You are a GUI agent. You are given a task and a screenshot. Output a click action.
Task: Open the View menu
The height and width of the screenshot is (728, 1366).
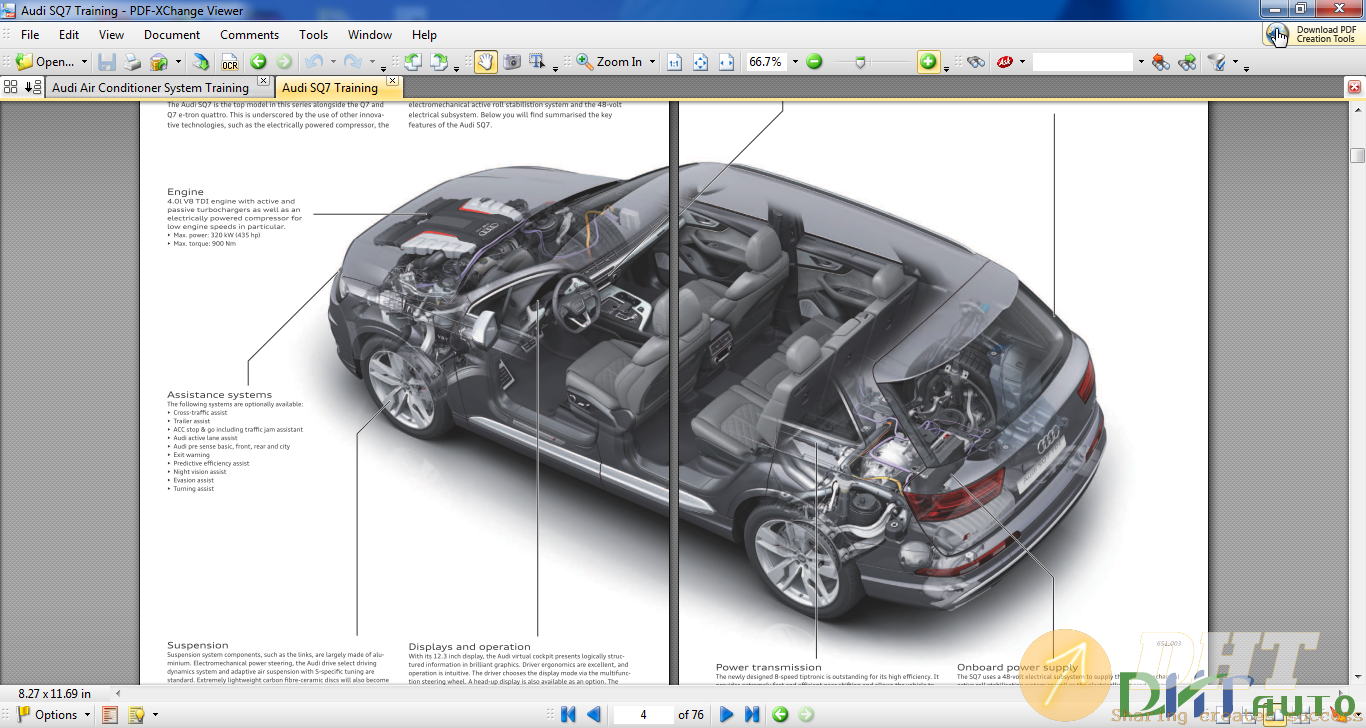pyautogui.click(x=111, y=34)
